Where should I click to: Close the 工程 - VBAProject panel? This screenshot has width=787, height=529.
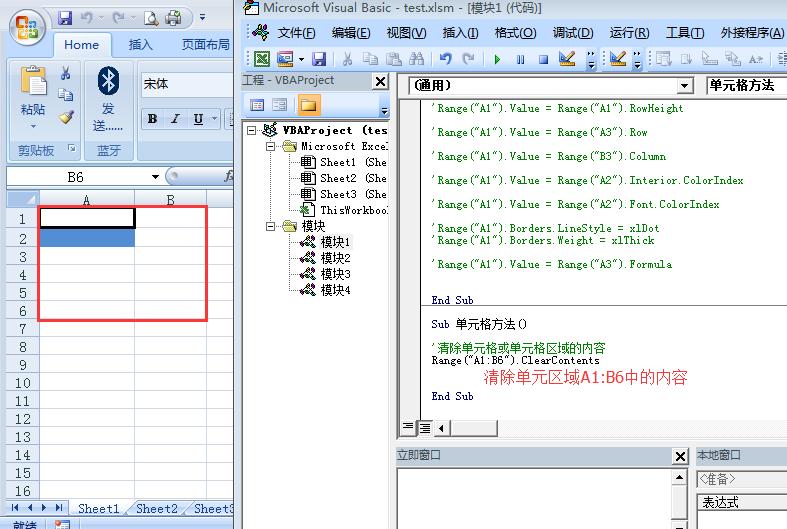[x=380, y=81]
